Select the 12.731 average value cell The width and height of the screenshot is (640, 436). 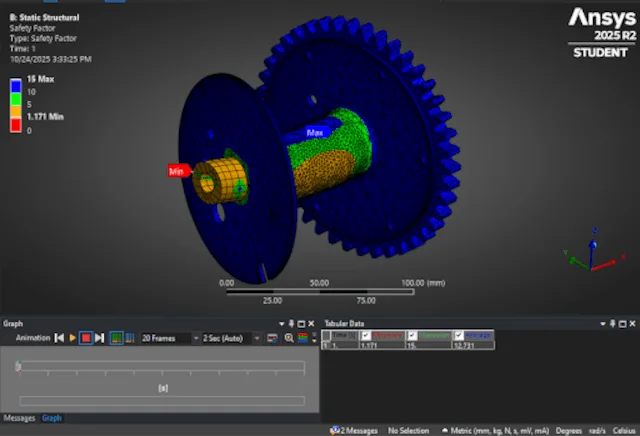pos(473,345)
